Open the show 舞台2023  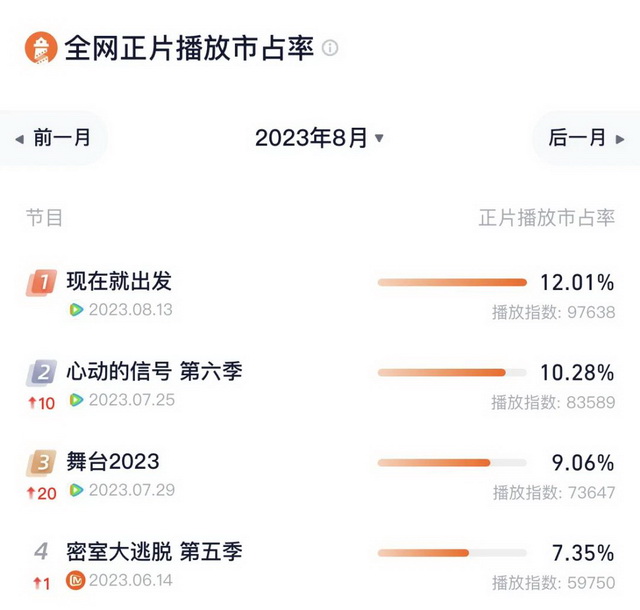click(x=113, y=462)
